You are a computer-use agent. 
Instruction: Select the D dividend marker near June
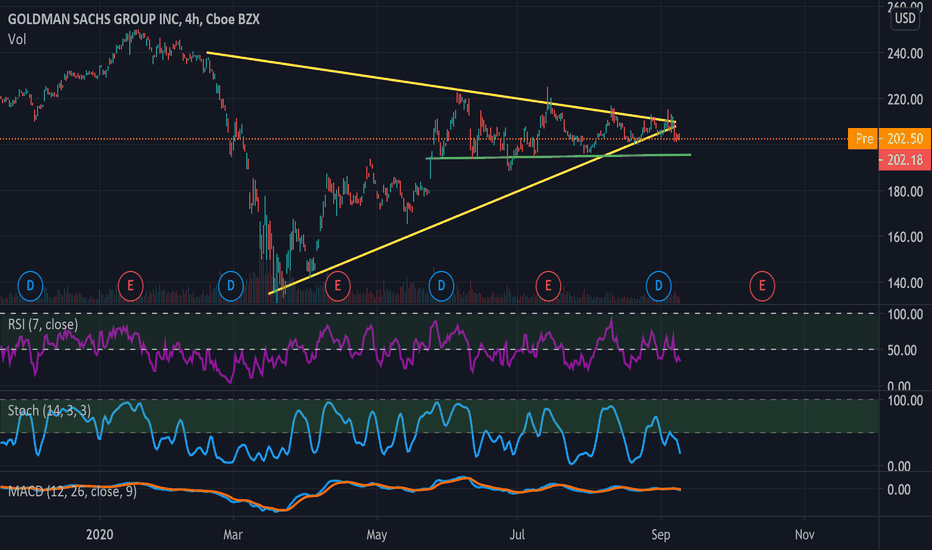click(x=441, y=286)
